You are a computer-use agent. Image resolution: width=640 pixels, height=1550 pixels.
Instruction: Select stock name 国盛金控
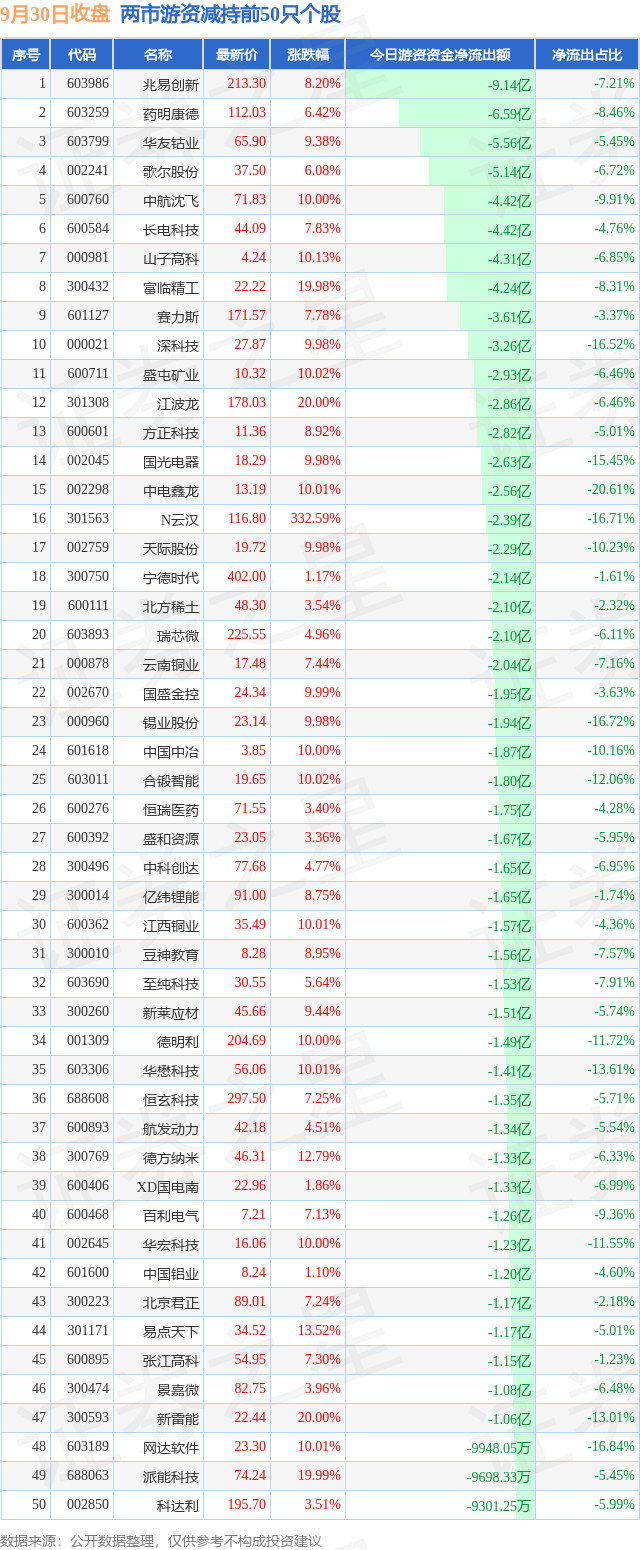171,694
